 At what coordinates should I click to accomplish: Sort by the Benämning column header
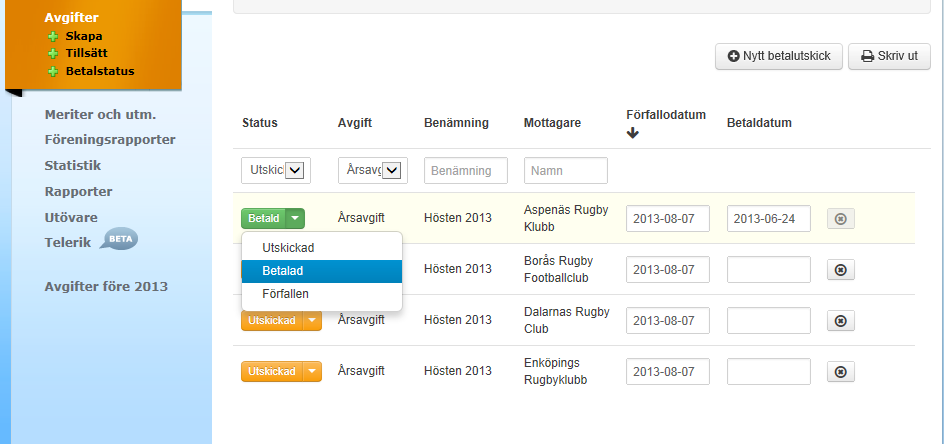click(x=456, y=123)
